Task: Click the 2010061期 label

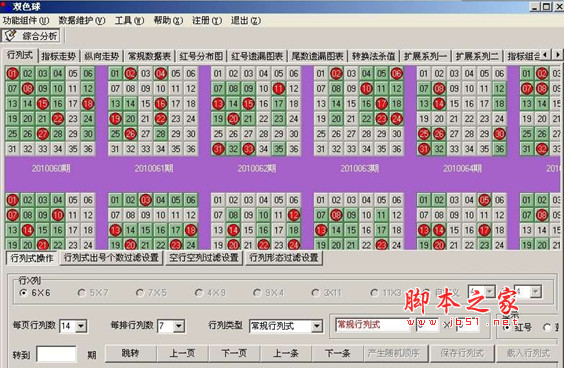Action: click(154, 168)
